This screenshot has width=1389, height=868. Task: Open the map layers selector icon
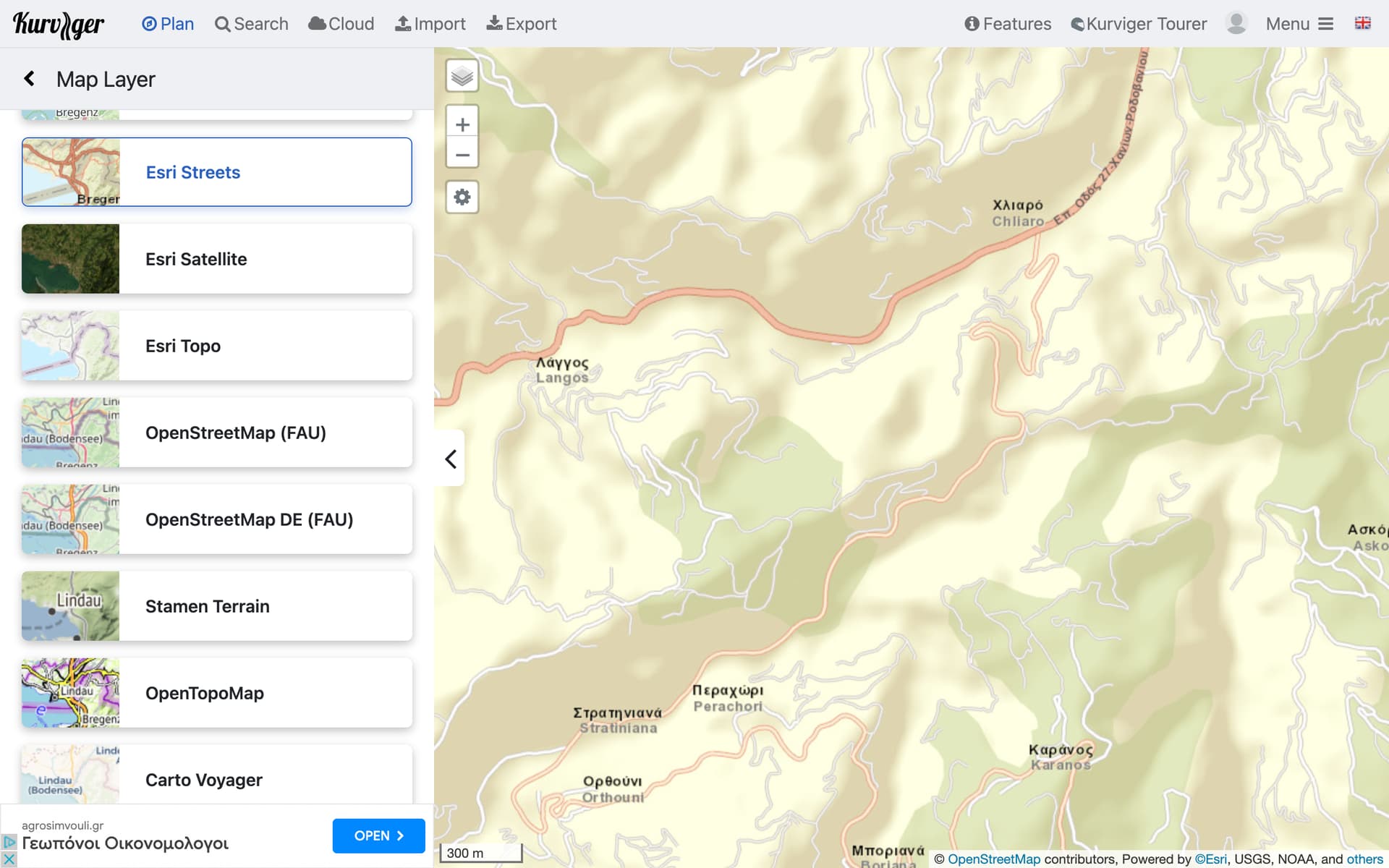click(462, 76)
